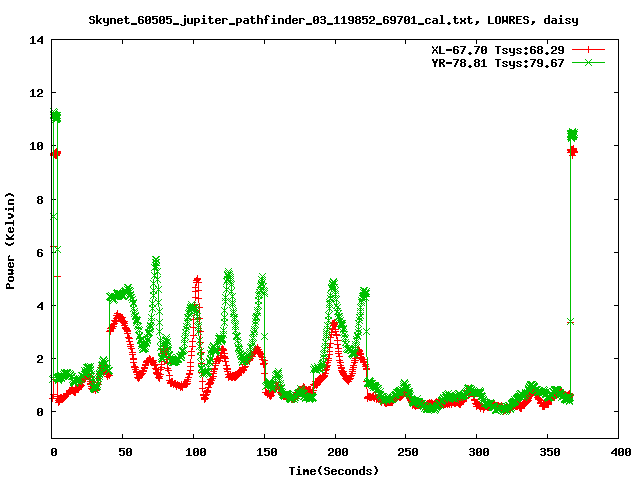Click y-axis tick label 14
The image size is (640, 480).
[x=36, y=40]
